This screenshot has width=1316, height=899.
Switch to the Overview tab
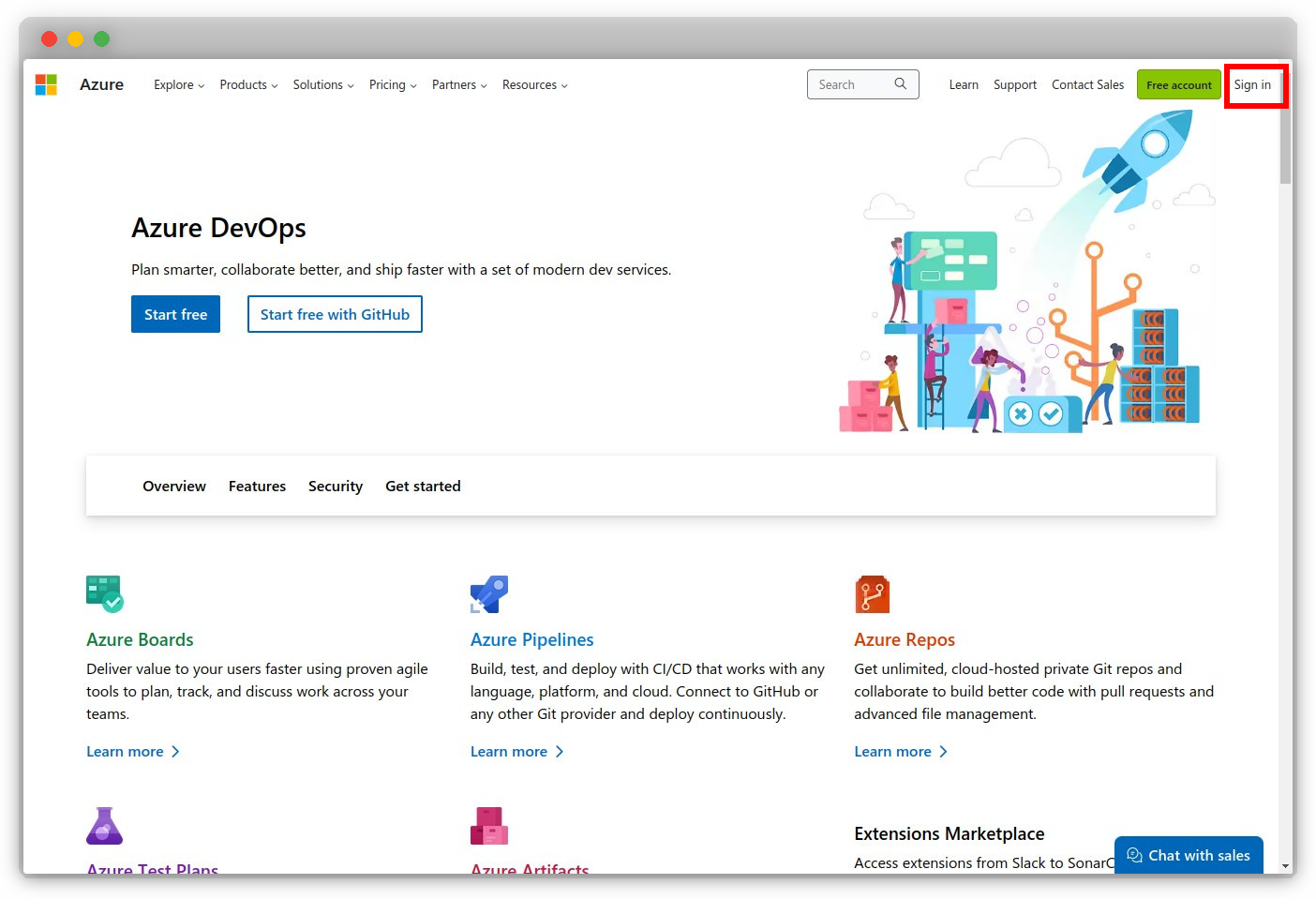pos(174,486)
